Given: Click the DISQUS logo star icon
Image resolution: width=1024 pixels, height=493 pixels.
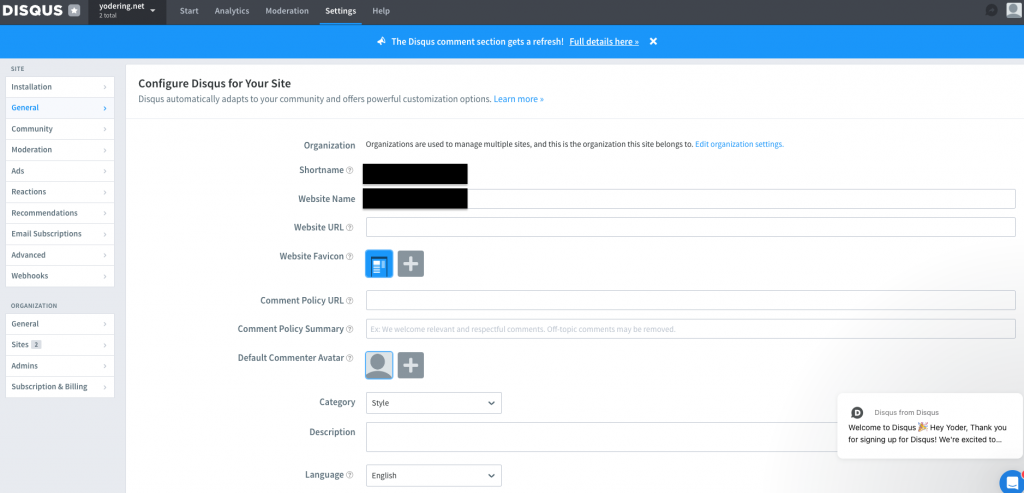Looking at the screenshot, I should pos(74,11).
